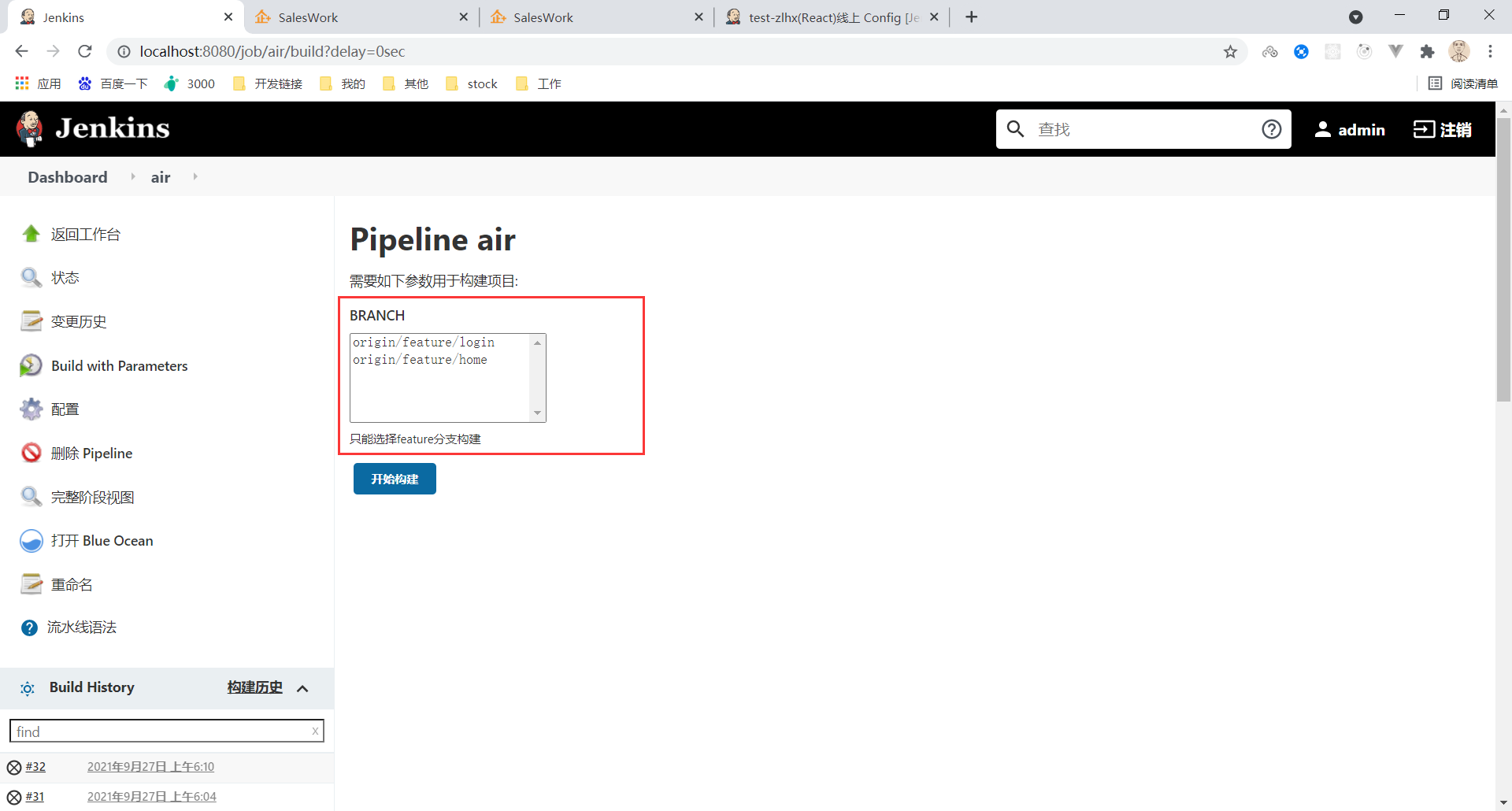Expand the 工作 bookmarks folder
Viewport: 1512px width, 811px height.
(538, 83)
